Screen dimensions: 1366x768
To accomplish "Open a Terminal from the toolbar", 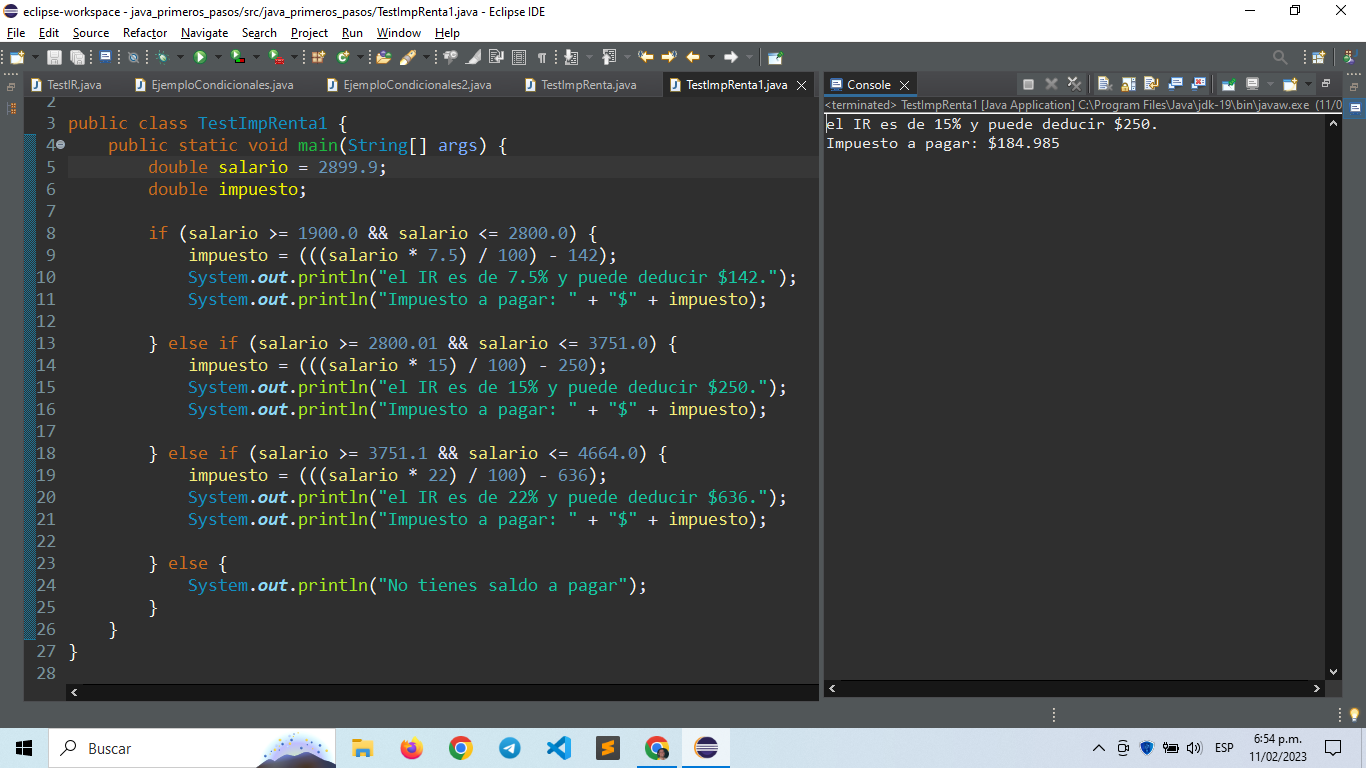I will point(105,57).
